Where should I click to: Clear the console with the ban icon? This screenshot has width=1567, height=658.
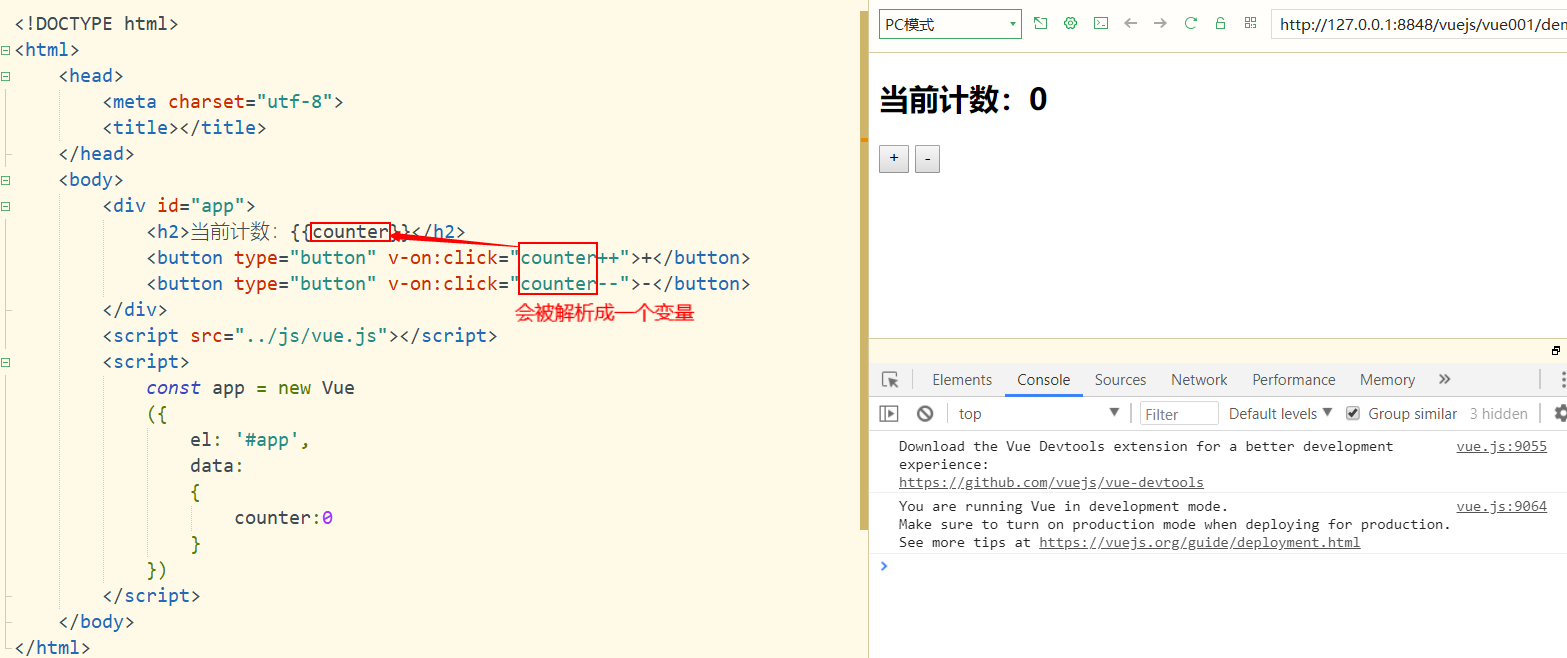[925, 413]
